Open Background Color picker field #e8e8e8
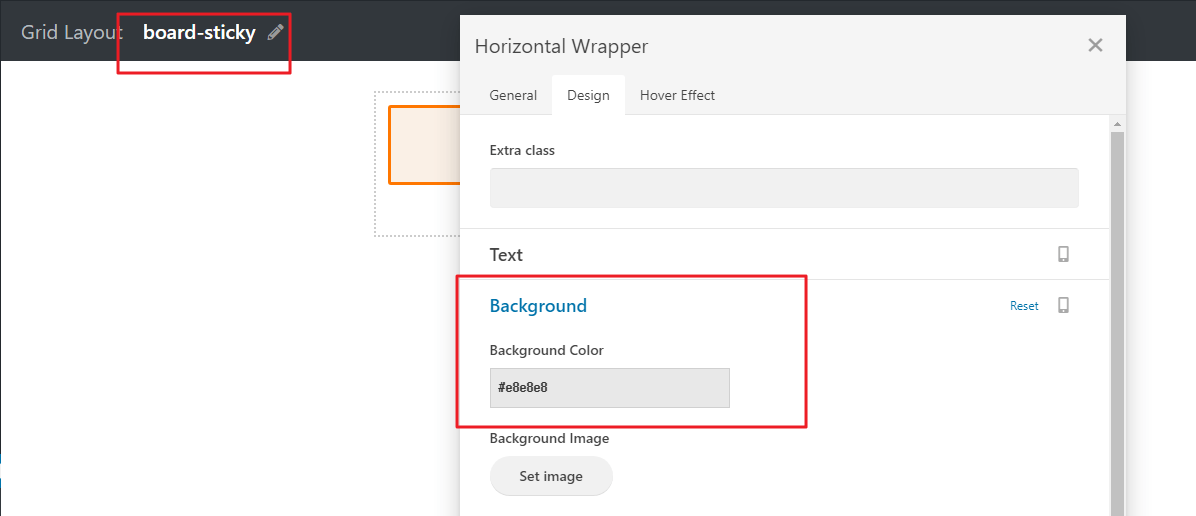The width and height of the screenshot is (1196, 516). 609,388
